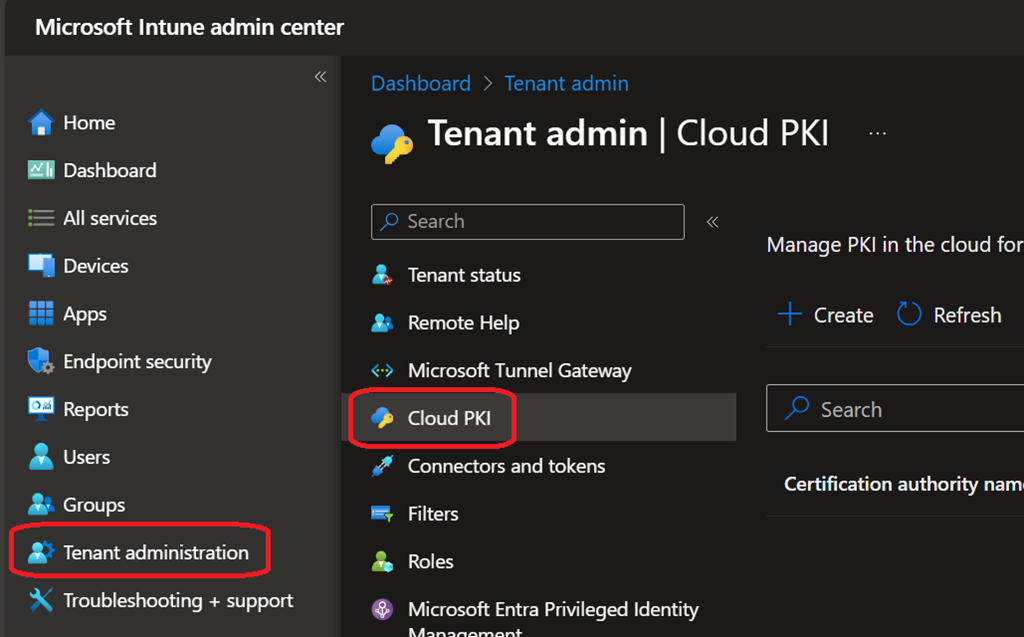Go to Tenant status page
1024x637 pixels.
463,275
